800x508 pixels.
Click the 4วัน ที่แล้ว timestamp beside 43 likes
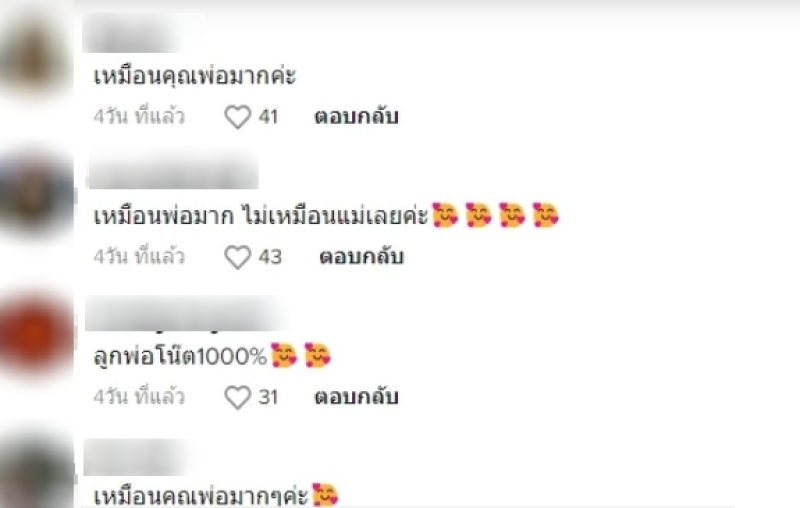click(x=139, y=257)
